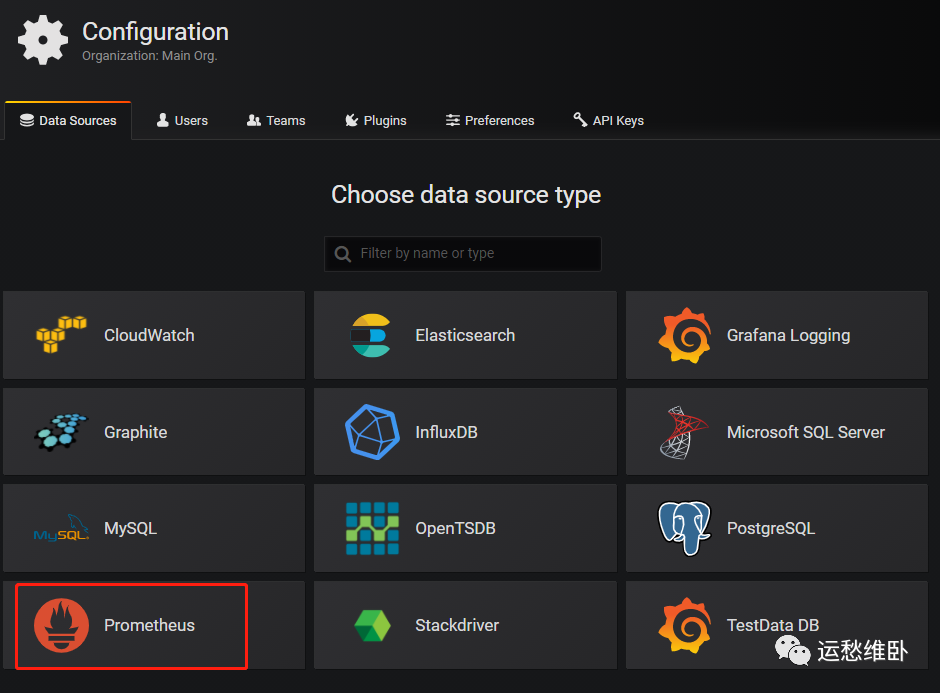Click the PostgreSQL elephant icon
Screen dimensions: 940x693
(x=684, y=528)
